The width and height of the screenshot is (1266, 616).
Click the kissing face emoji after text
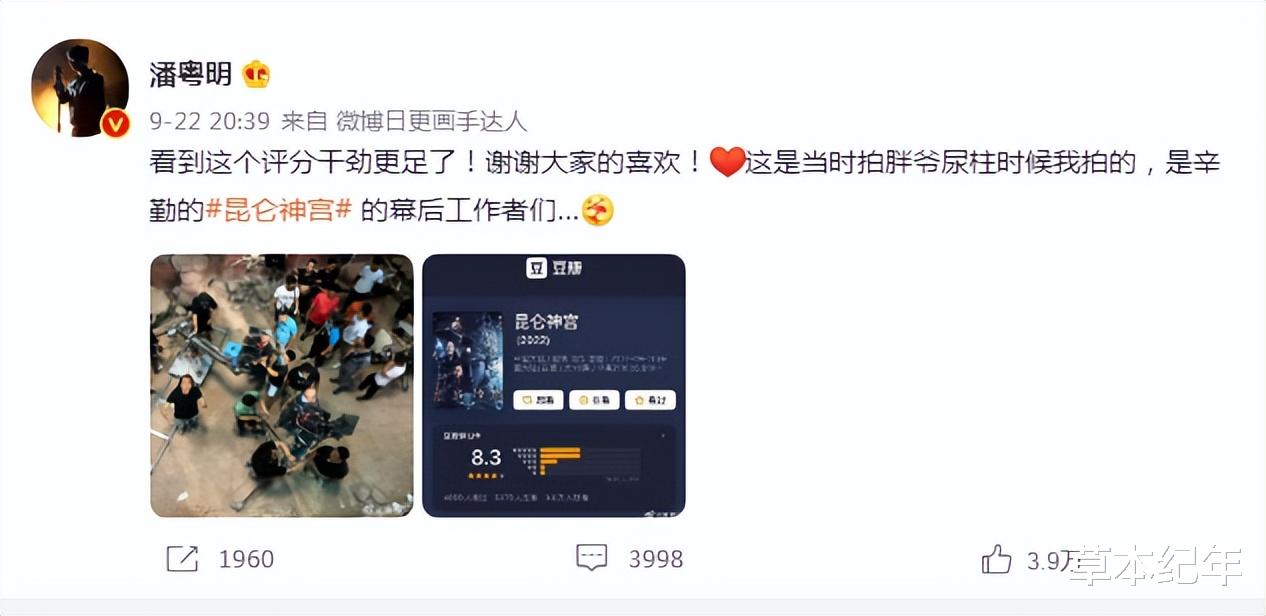[597, 210]
